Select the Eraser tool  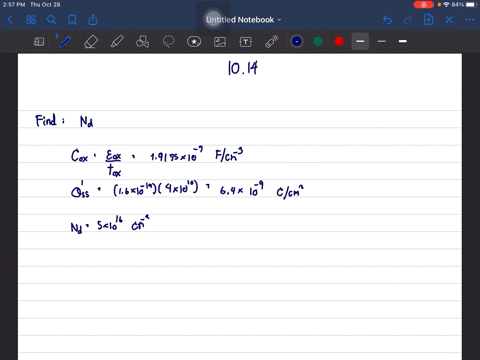click(91, 42)
